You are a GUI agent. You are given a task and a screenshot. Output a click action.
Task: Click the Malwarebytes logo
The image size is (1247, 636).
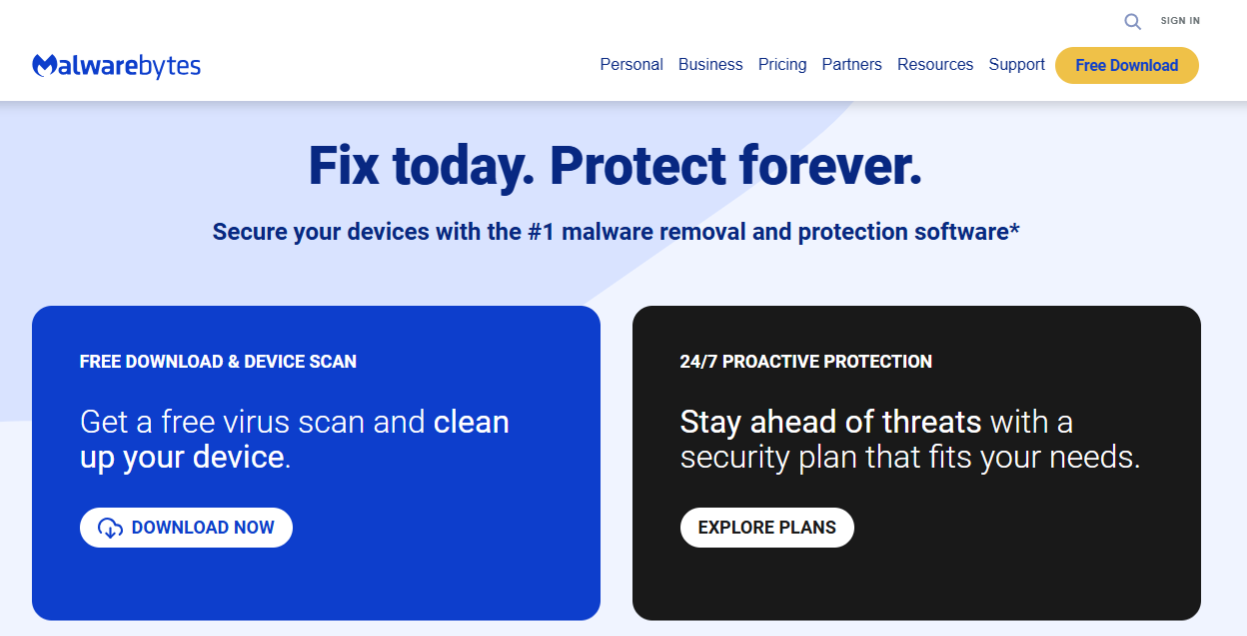click(116, 66)
